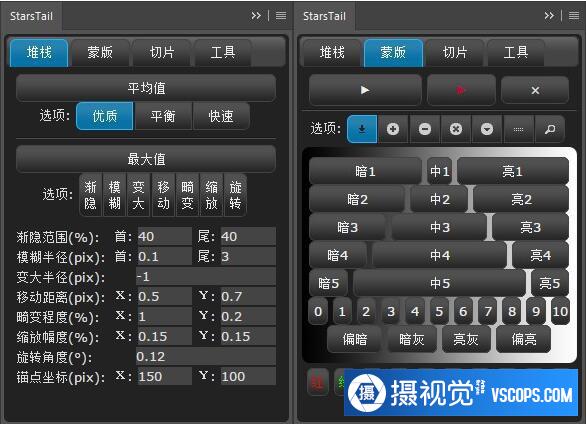Click zone button 0

point(318,311)
